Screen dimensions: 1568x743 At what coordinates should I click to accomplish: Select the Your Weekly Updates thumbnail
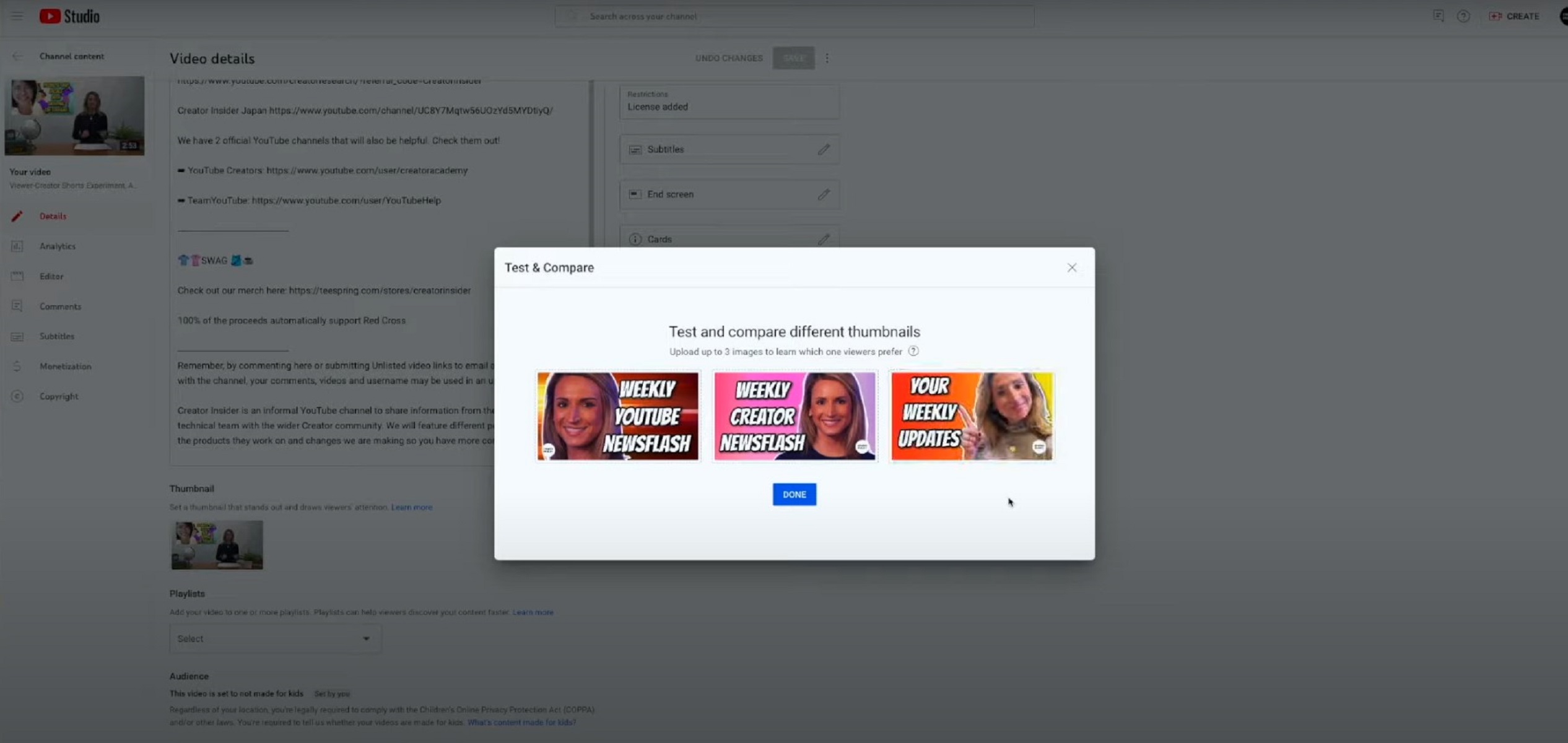(972, 416)
